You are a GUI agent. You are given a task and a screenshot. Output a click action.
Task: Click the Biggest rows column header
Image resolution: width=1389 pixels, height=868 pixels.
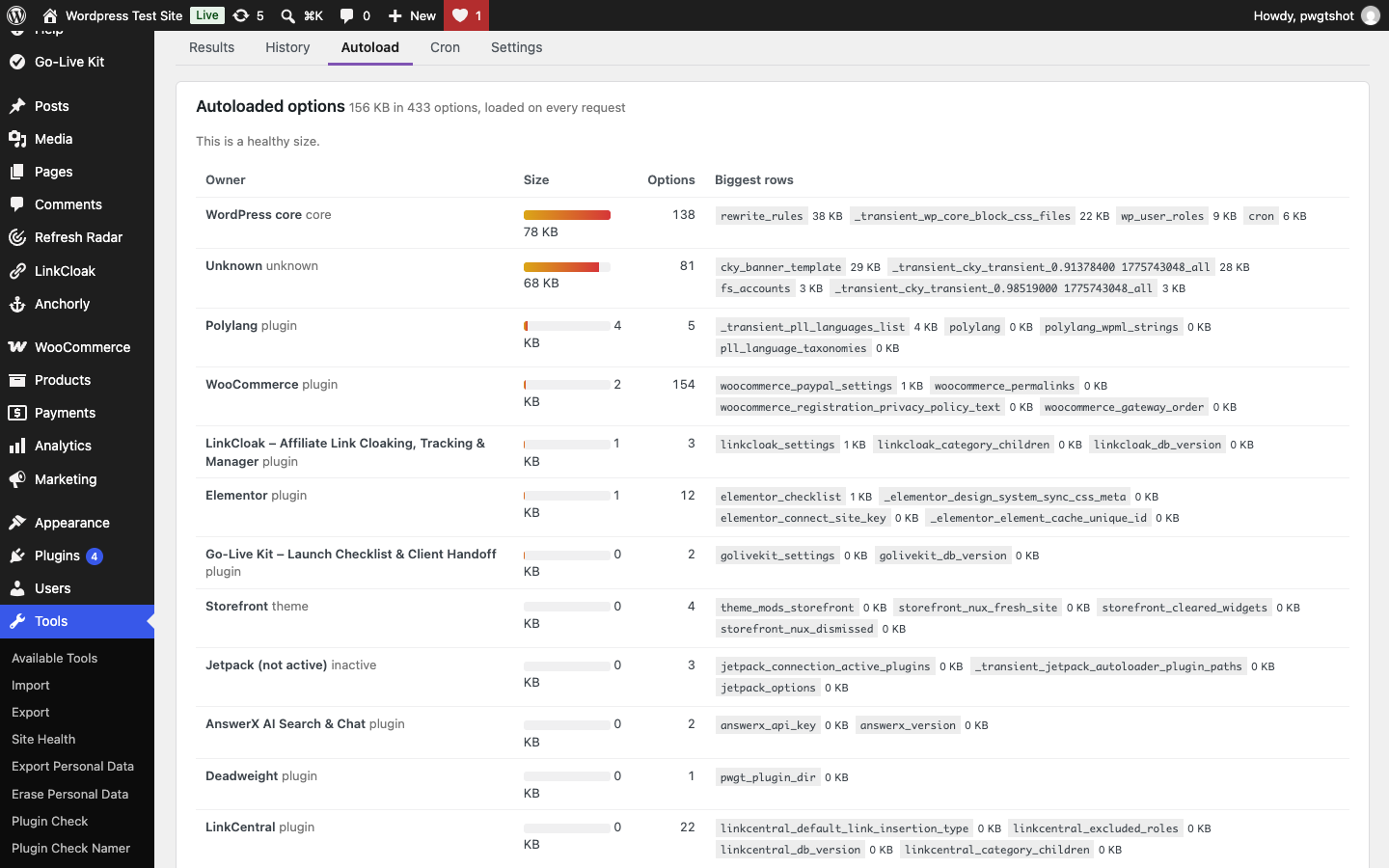pos(754,179)
